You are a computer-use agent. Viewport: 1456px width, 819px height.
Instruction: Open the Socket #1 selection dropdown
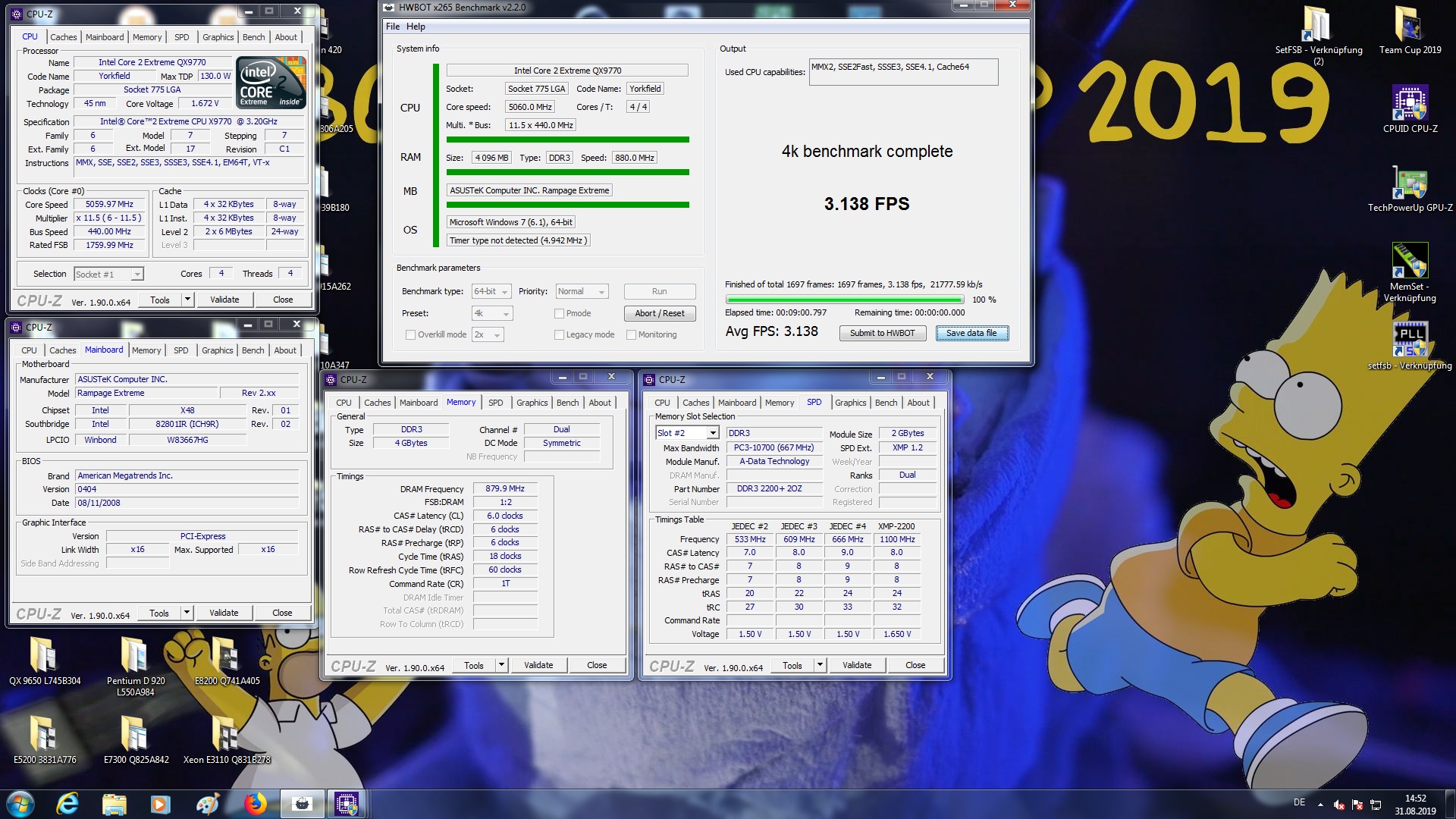pyautogui.click(x=108, y=274)
